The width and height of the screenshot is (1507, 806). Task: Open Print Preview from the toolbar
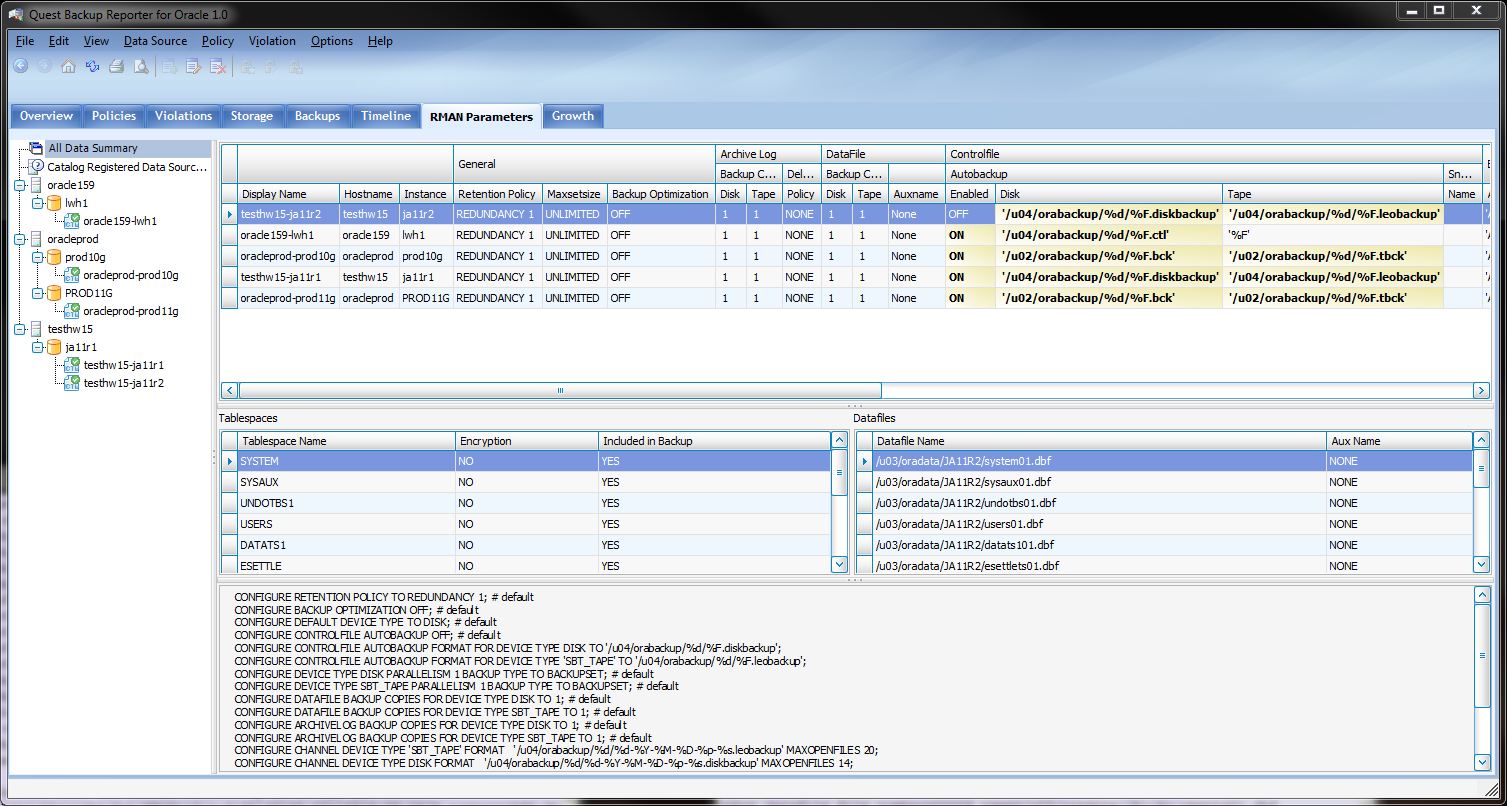(x=141, y=67)
